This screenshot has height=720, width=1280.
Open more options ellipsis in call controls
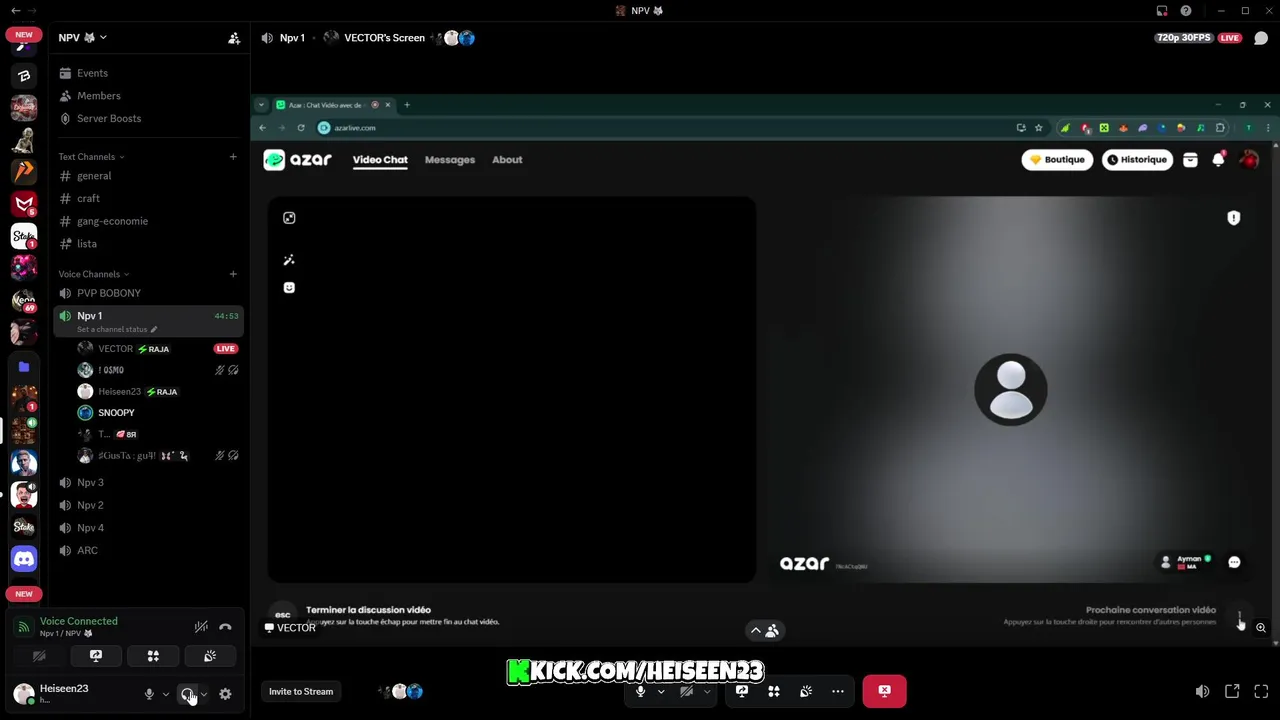coord(838,691)
